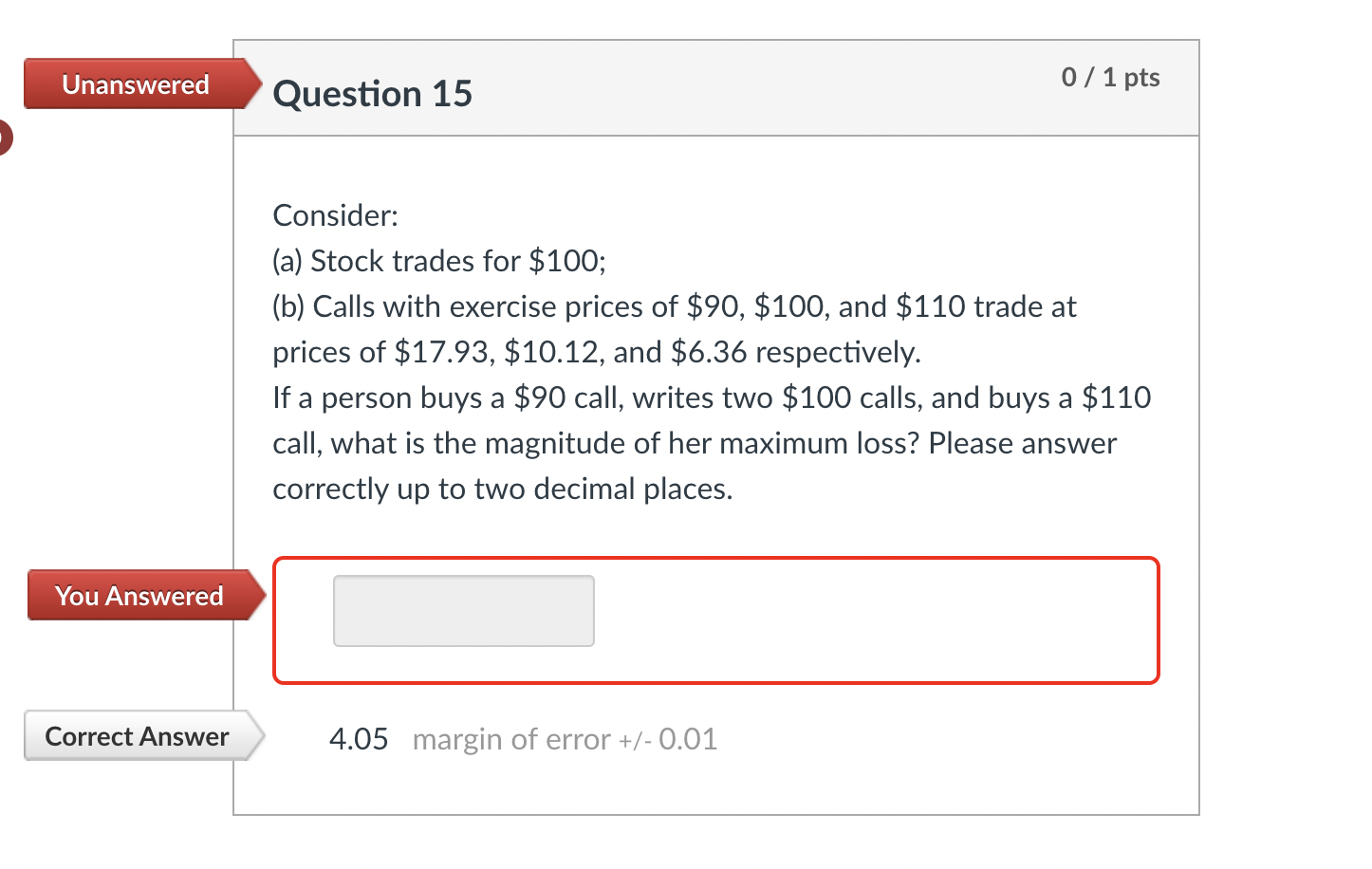Click the red-outlined answer region

pyautogui.click(x=715, y=620)
